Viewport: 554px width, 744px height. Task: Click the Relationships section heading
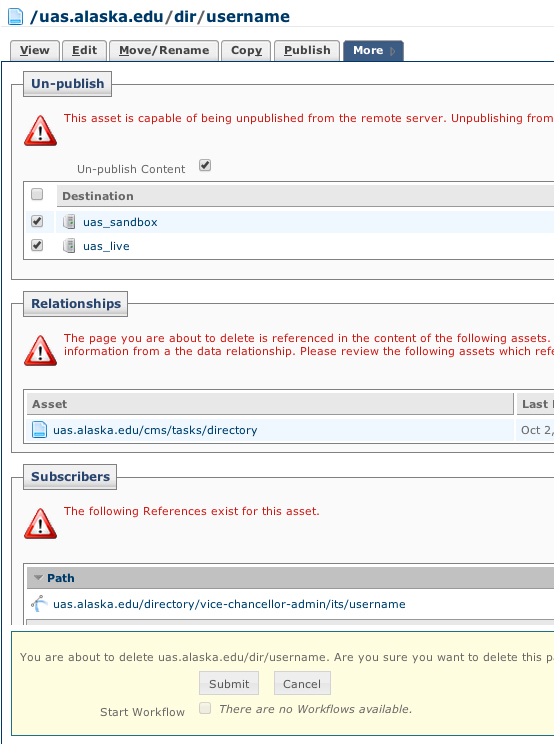point(76,304)
